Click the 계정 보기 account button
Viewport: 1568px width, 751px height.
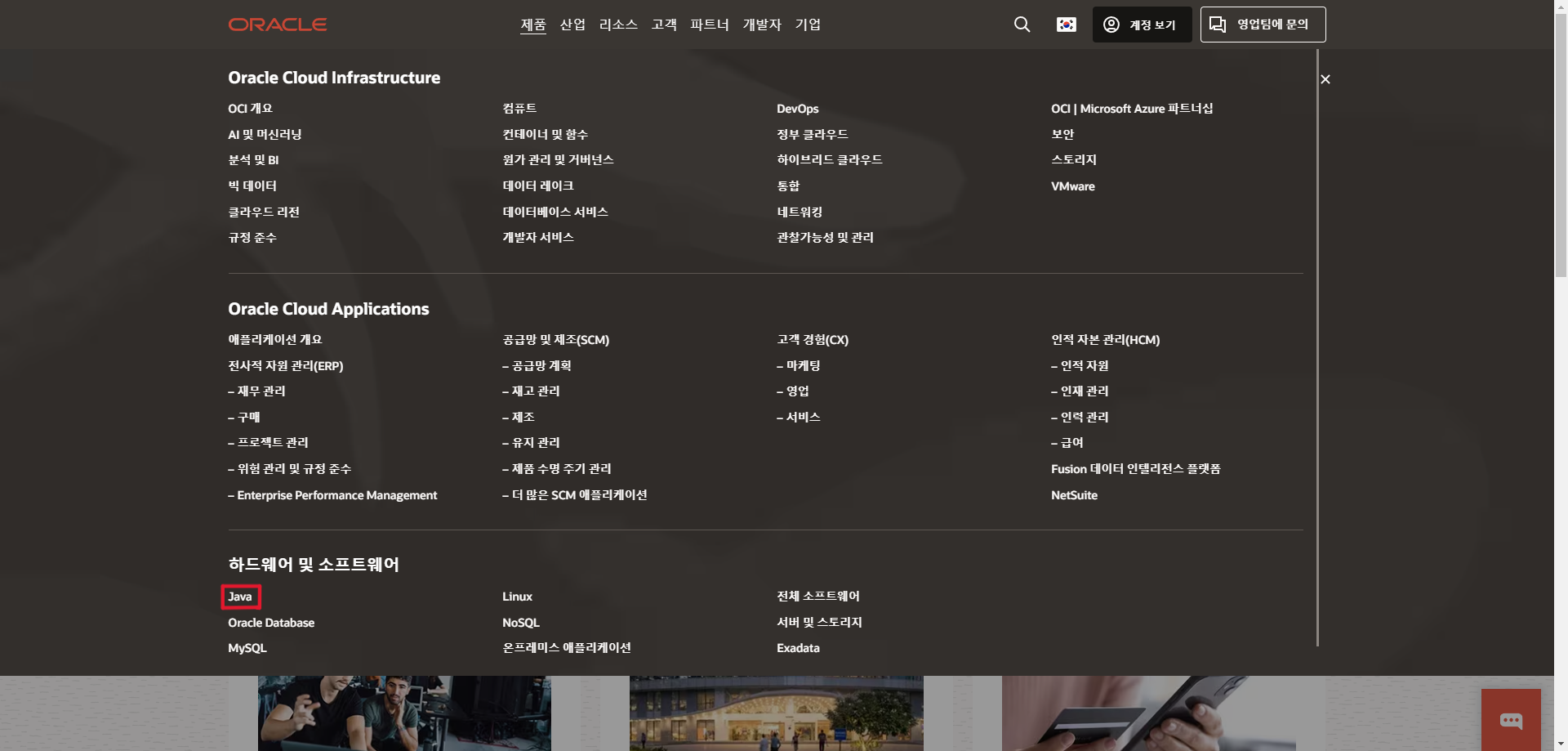tap(1142, 25)
